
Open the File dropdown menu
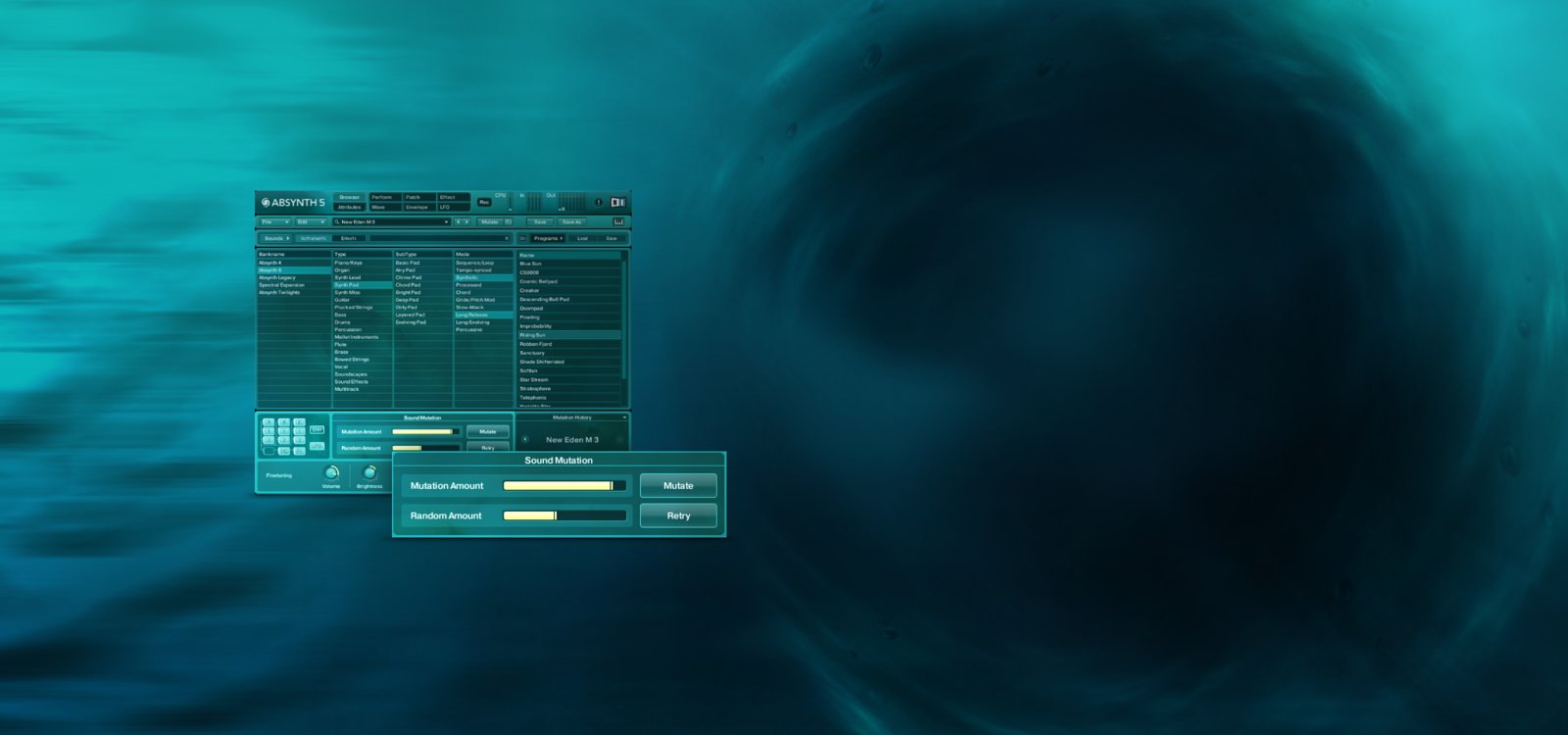pos(273,221)
